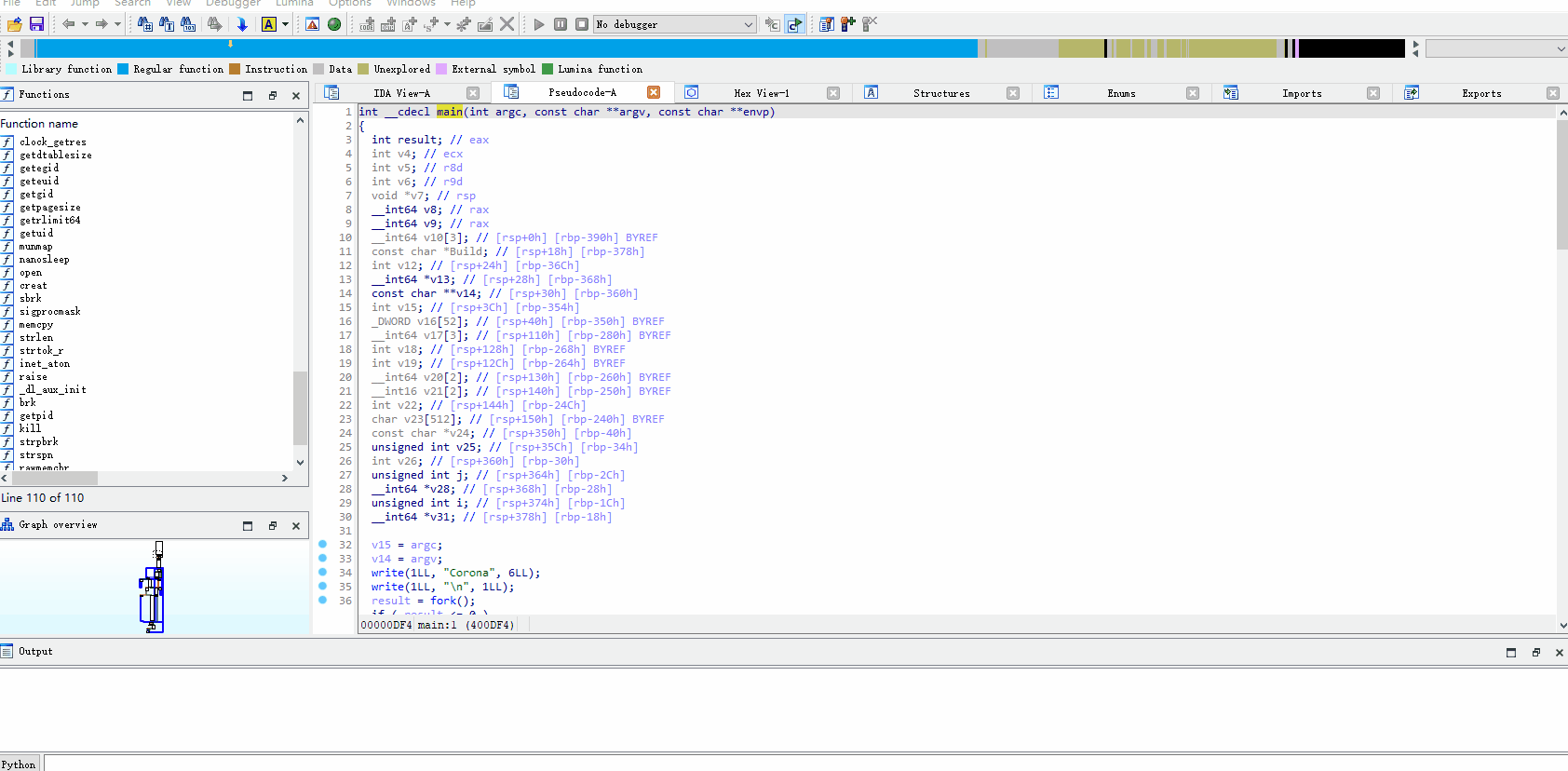Image resolution: width=1568 pixels, height=771 pixels.
Task: Click the open file icon in toolbar
Action: coord(15,24)
